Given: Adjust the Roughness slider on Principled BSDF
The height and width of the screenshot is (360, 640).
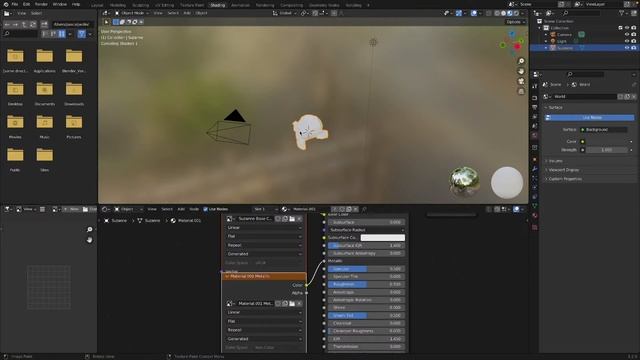Looking at the screenshot, I should tap(367, 284).
